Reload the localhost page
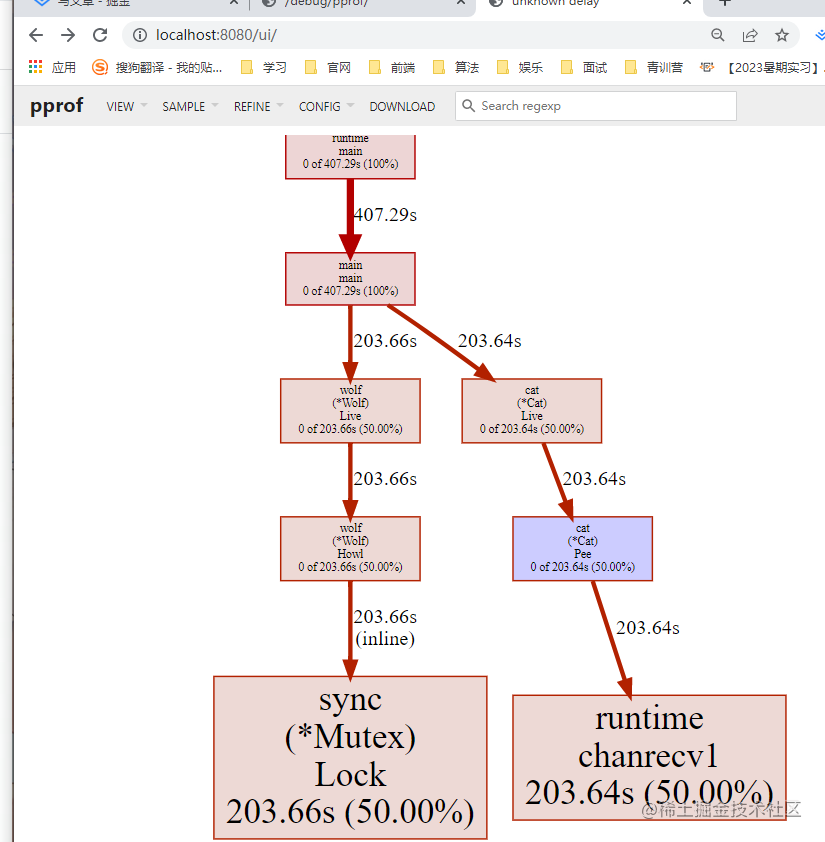Image resolution: width=825 pixels, height=842 pixels. pos(100,35)
